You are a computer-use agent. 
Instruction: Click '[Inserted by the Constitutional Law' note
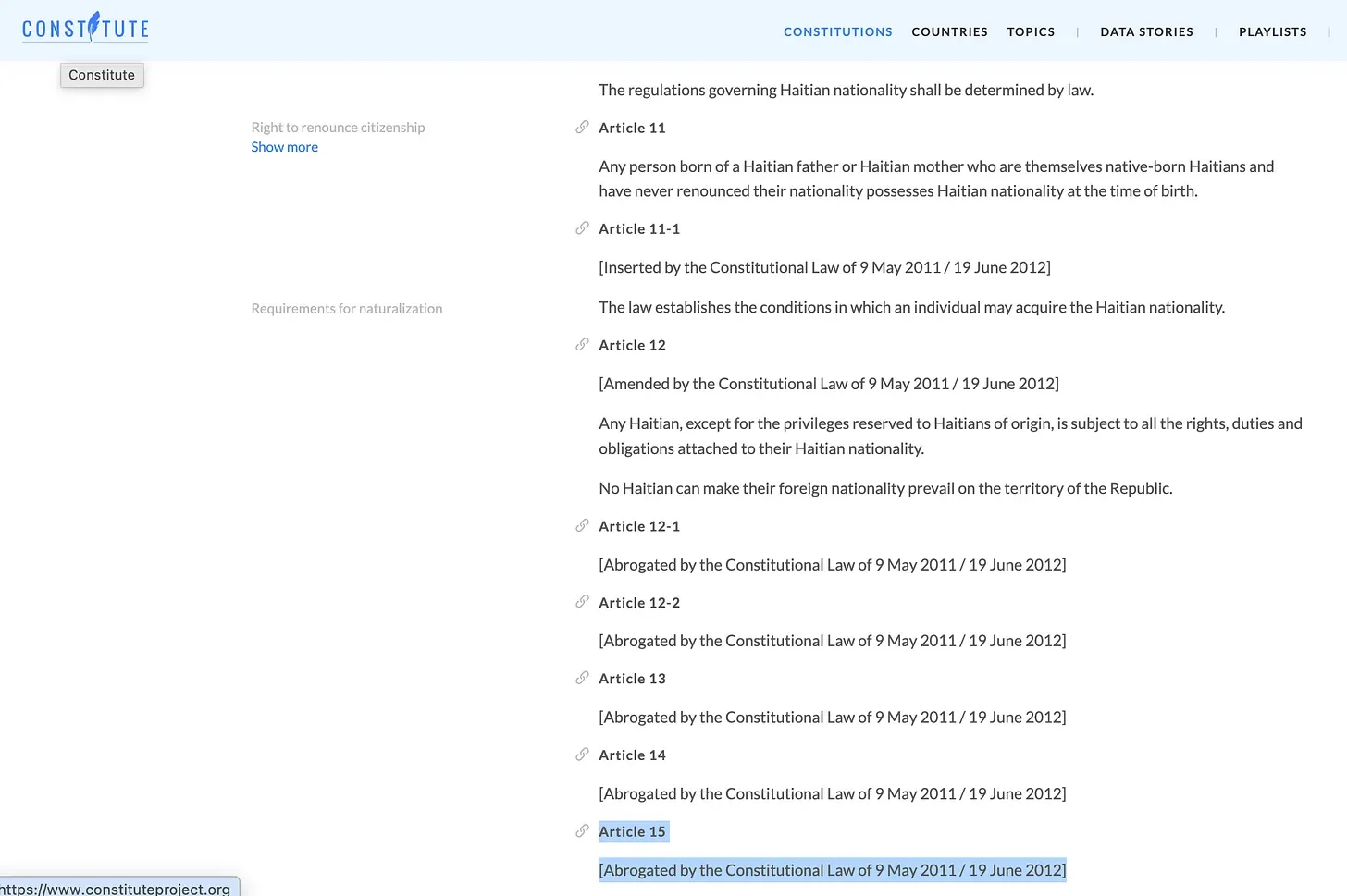[824, 267]
